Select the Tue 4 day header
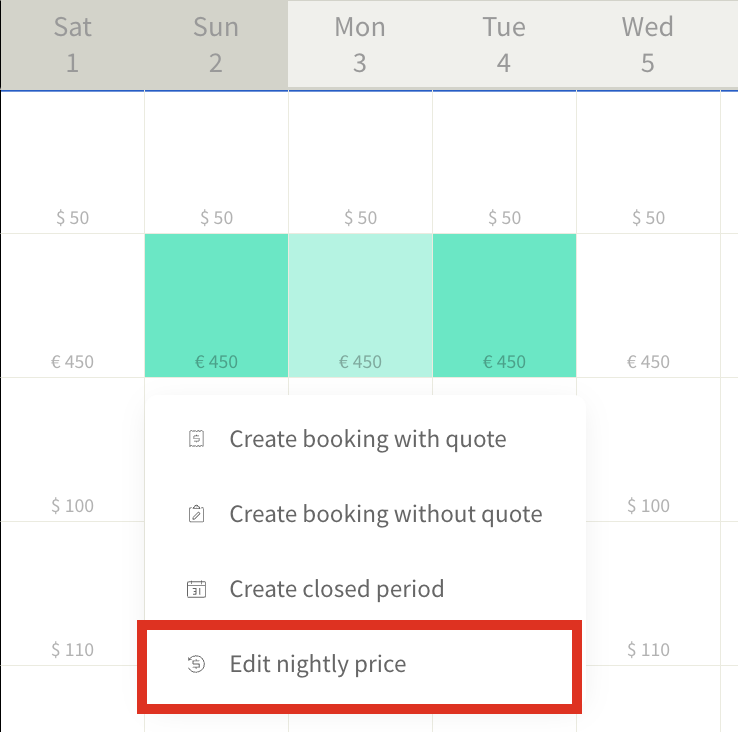The height and width of the screenshot is (732, 738). (504, 45)
